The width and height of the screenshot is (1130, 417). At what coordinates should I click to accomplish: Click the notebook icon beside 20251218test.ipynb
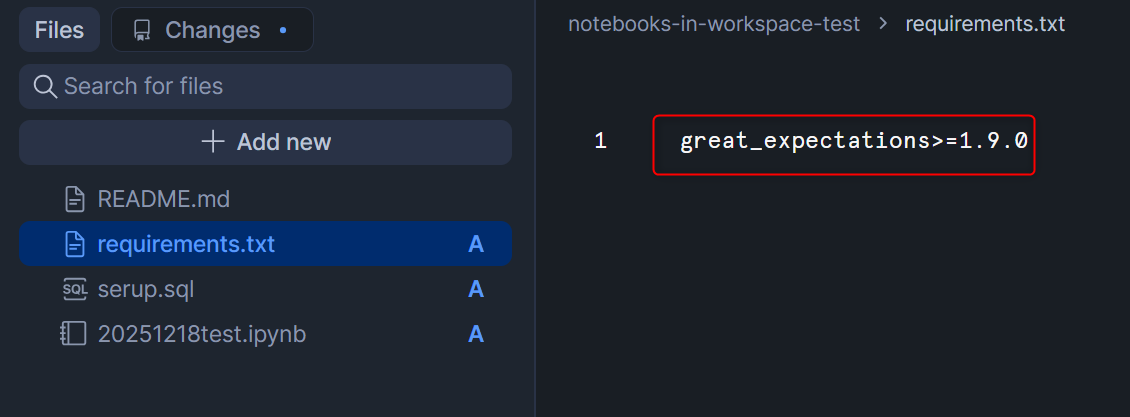[x=74, y=334]
